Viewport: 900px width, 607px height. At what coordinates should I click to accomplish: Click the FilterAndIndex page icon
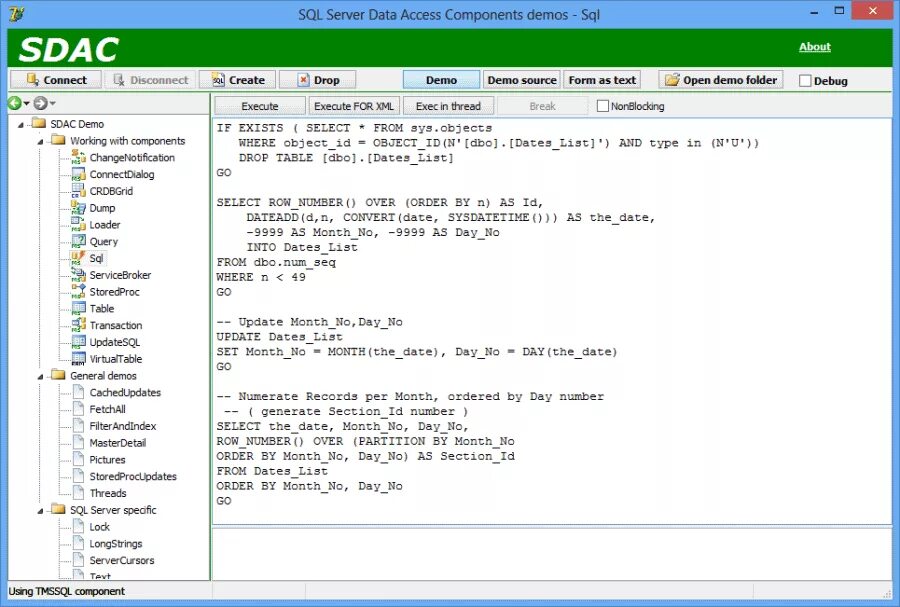coord(79,426)
